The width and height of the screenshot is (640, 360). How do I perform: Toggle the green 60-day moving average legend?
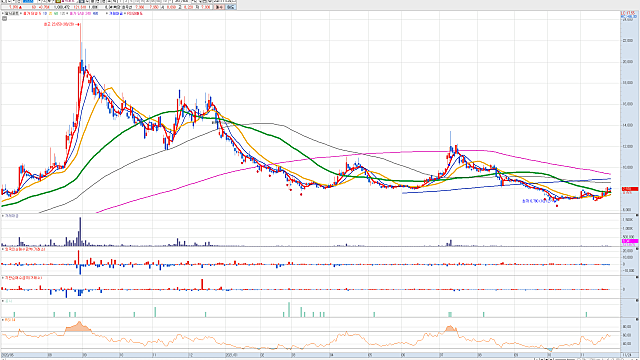[x=56, y=13]
